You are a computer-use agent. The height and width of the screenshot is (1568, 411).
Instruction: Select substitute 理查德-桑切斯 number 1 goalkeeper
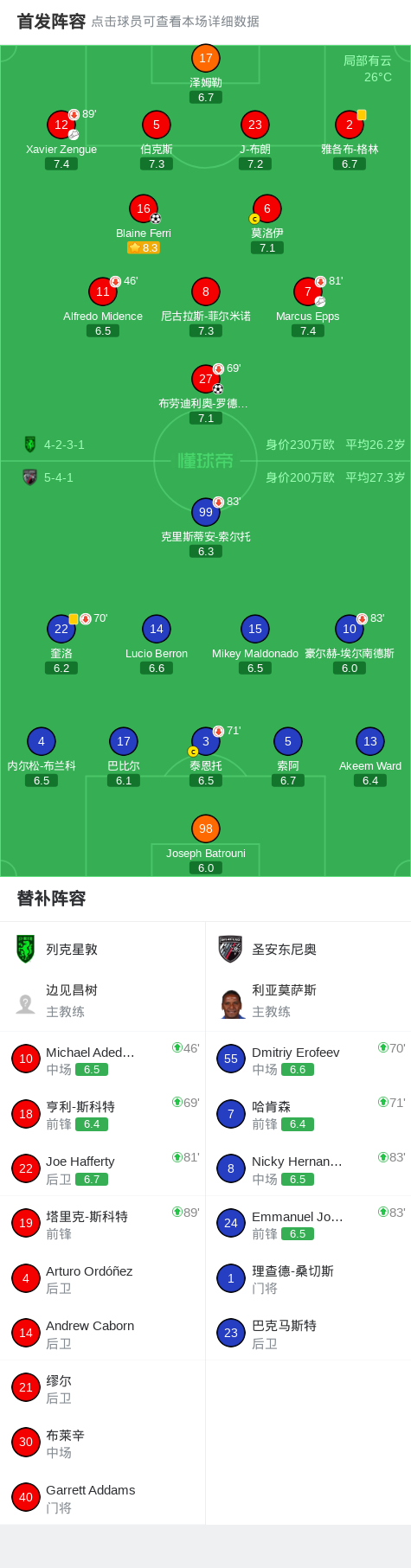pos(308,1278)
